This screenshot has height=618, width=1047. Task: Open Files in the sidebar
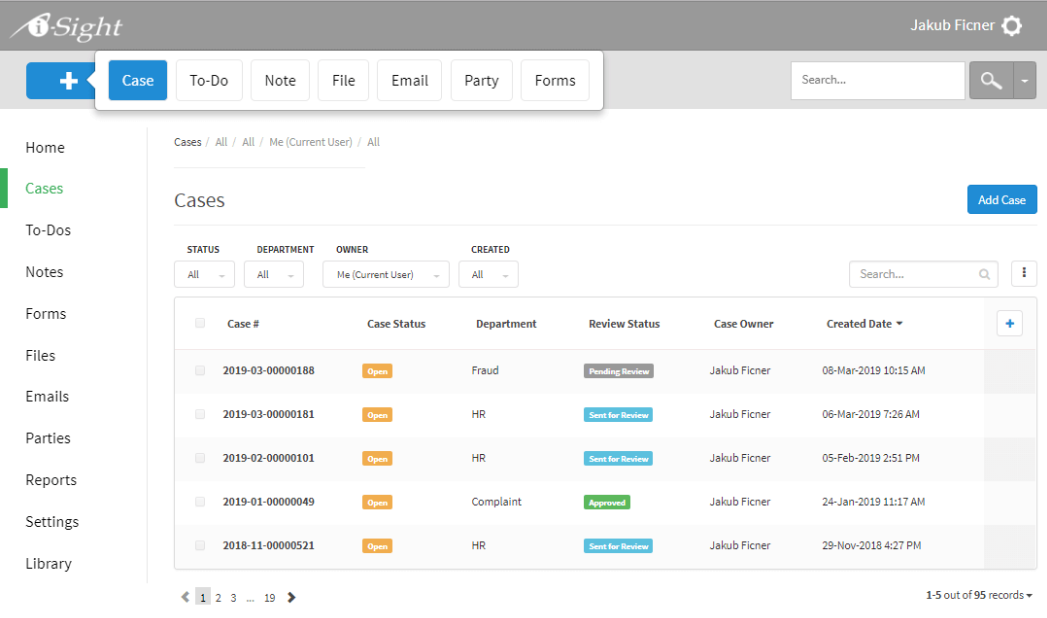(x=40, y=356)
